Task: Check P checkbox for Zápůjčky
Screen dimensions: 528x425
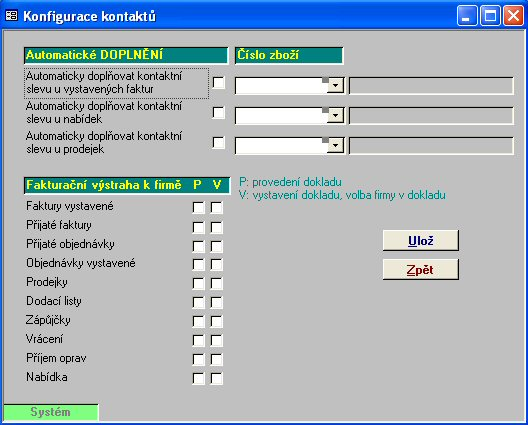Action: [x=198, y=322]
